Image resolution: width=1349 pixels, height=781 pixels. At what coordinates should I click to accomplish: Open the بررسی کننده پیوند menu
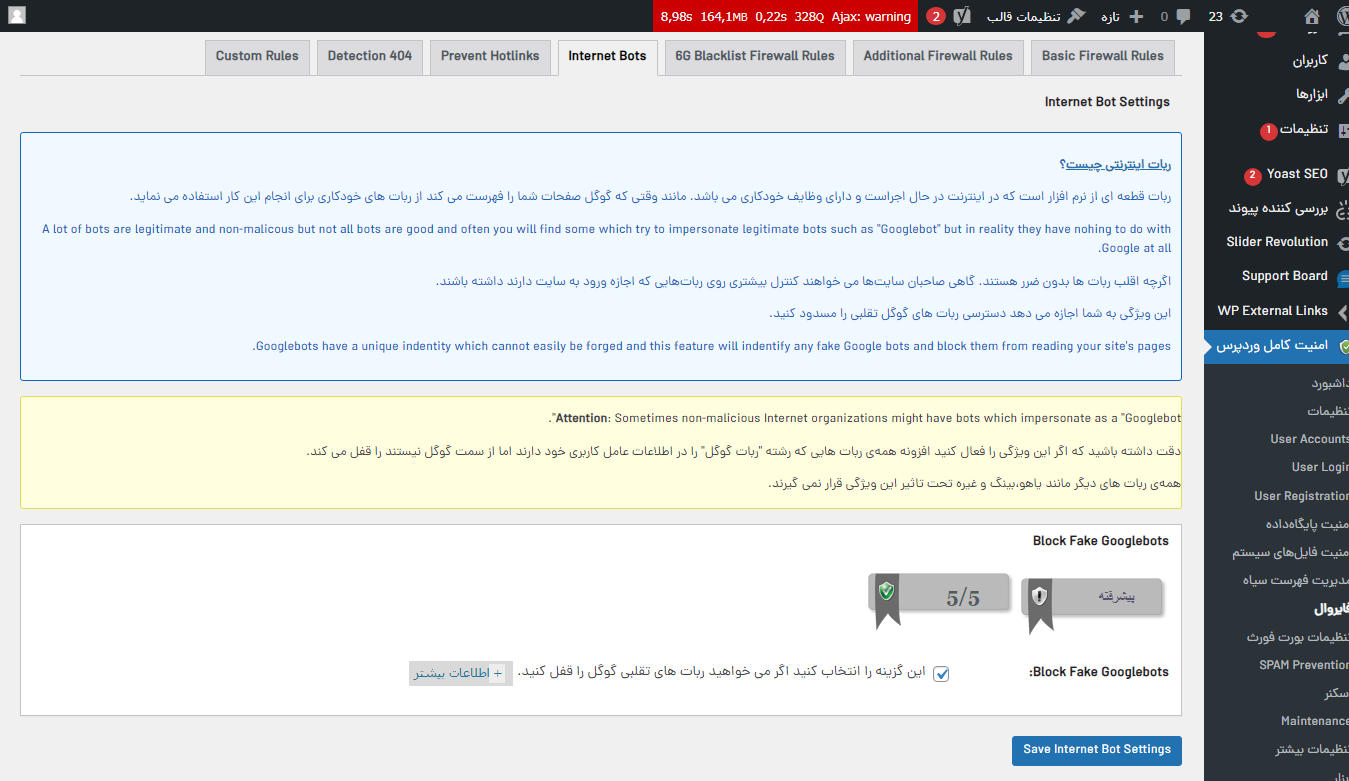(x=1277, y=208)
